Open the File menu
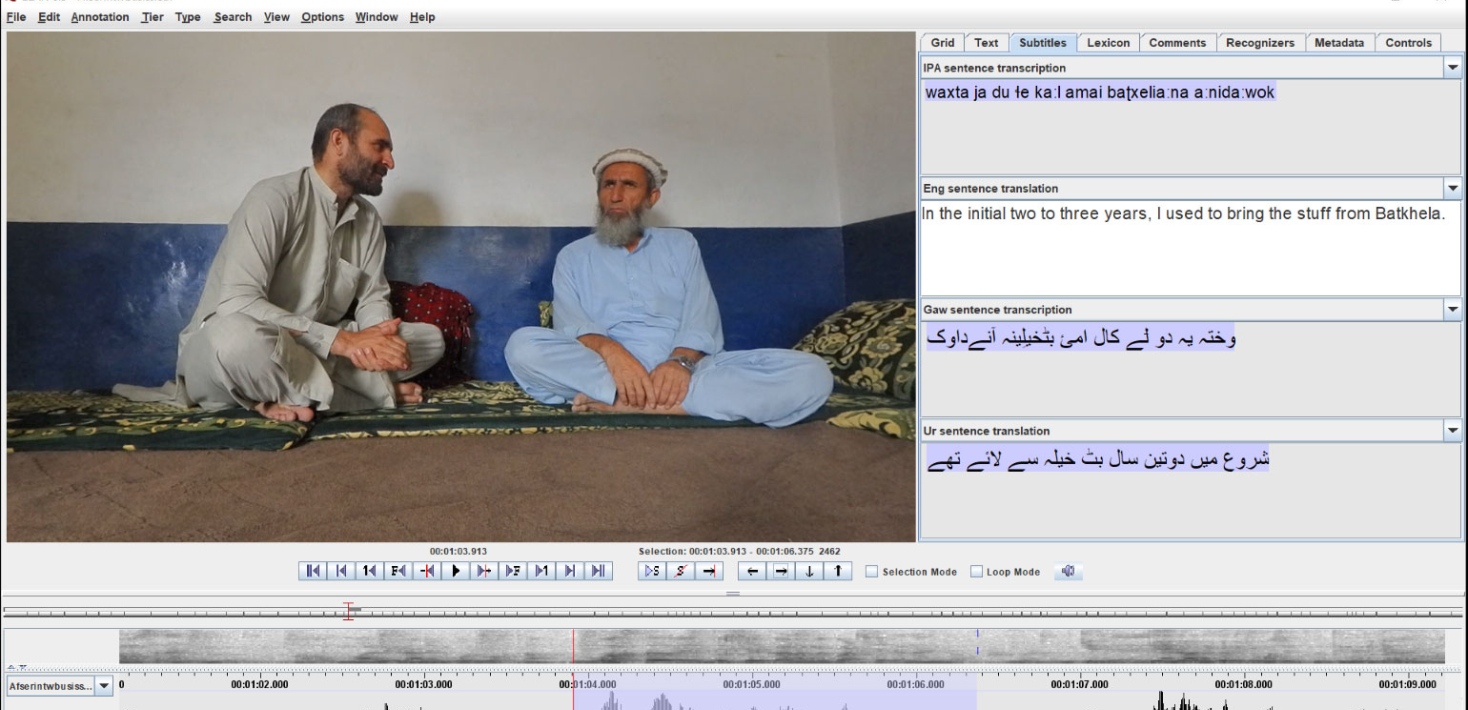Viewport: 1468px width, 710px height. coord(16,17)
